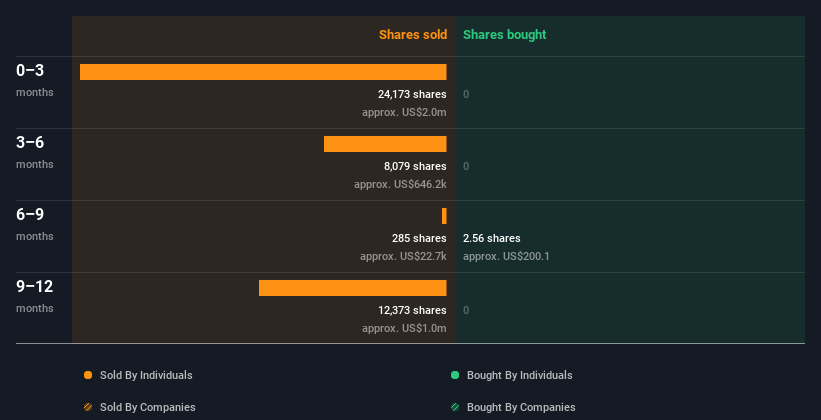Click the orange Sold By Individuals legend dot
Screen dimensions: 821x420
[x=88, y=375]
